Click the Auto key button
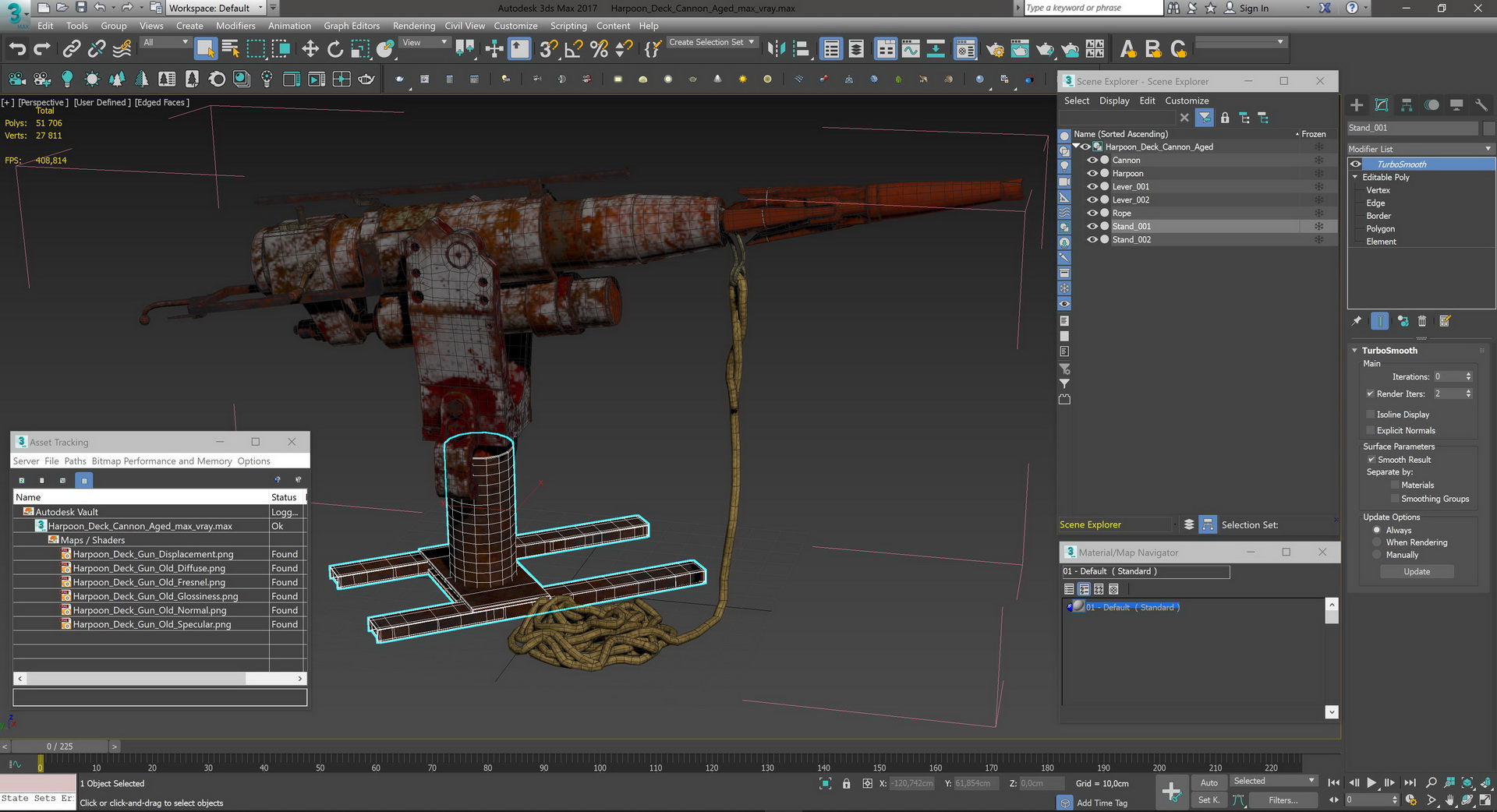This screenshot has height=812, width=1497. tap(1209, 782)
